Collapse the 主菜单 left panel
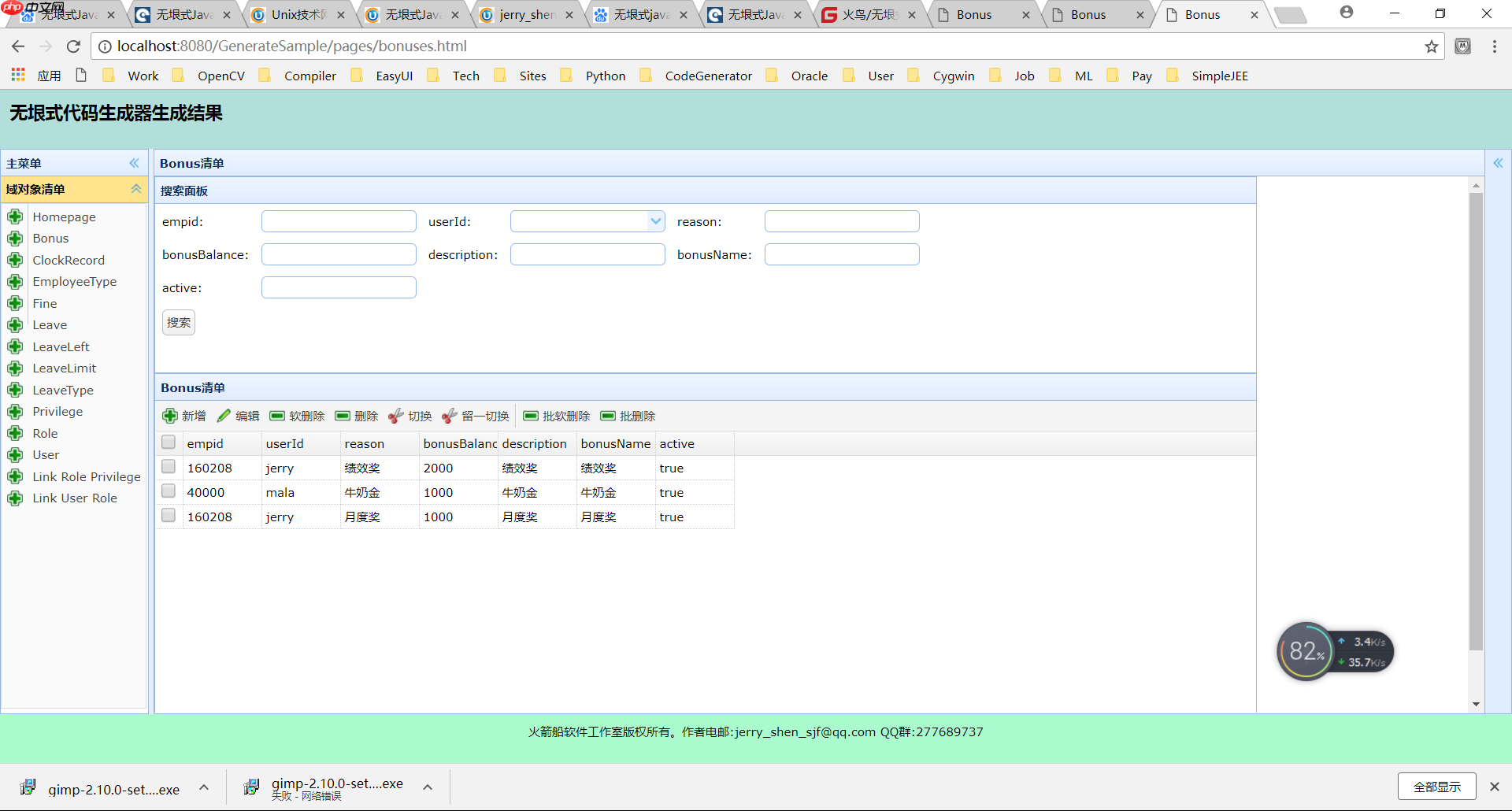Image resolution: width=1512 pixels, height=811 pixels. (x=134, y=163)
